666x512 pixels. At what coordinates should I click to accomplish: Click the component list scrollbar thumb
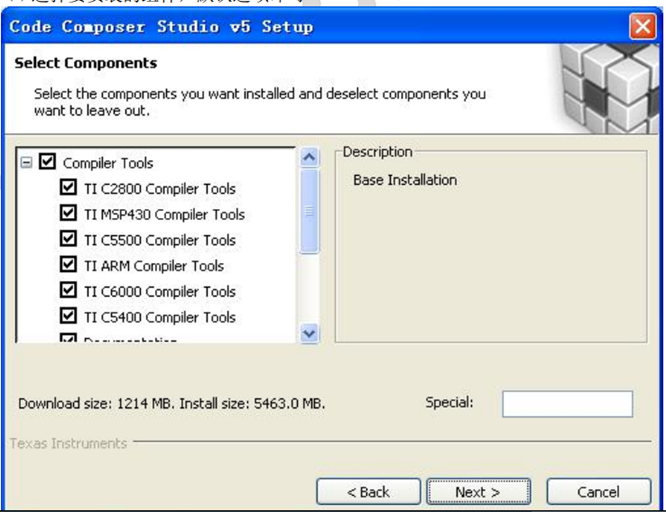309,211
